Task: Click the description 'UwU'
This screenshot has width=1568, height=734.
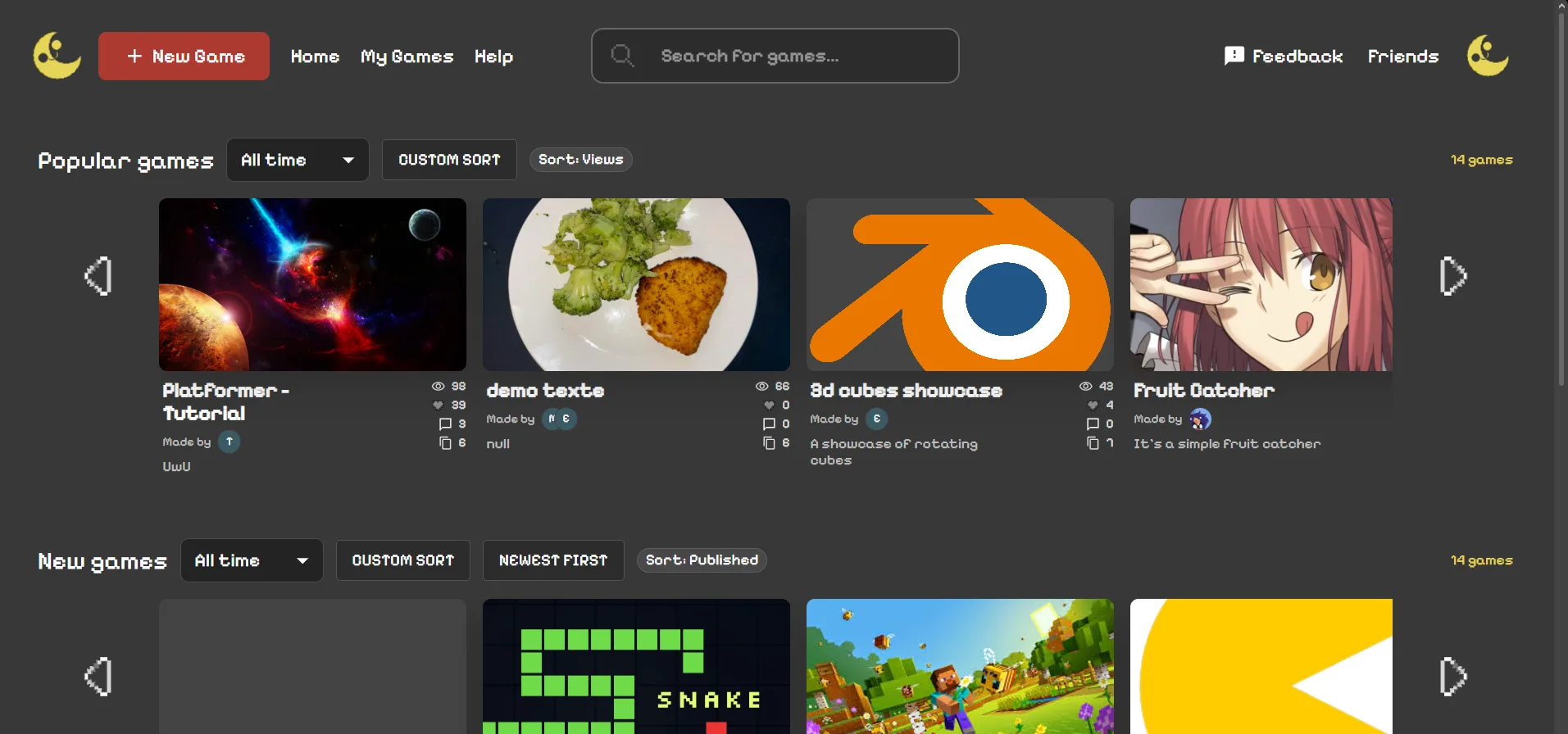Action: tap(176, 466)
